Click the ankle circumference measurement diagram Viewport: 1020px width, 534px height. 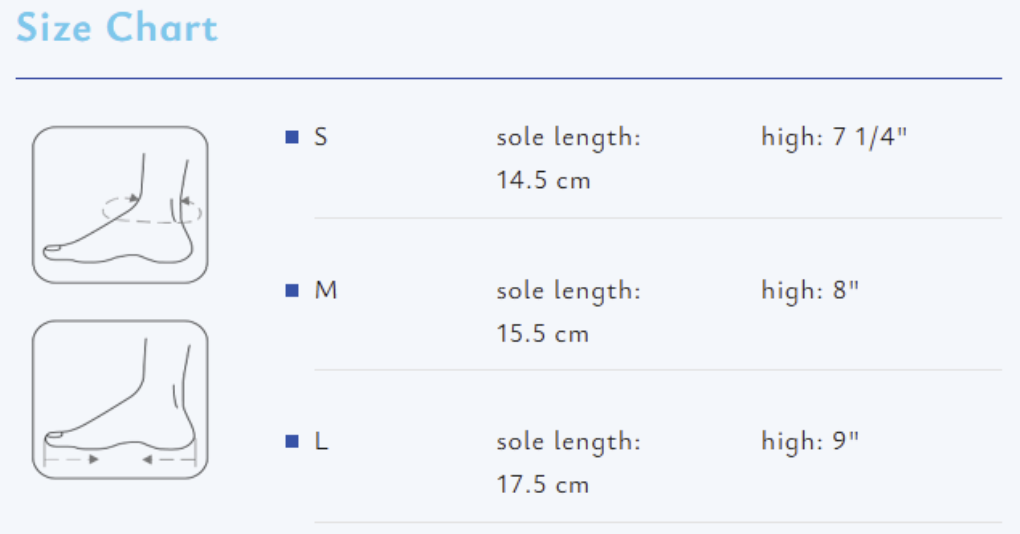[x=120, y=205]
